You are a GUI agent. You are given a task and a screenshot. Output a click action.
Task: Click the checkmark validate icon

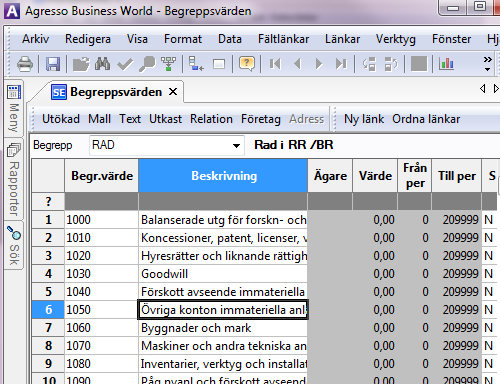coord(125,64)
